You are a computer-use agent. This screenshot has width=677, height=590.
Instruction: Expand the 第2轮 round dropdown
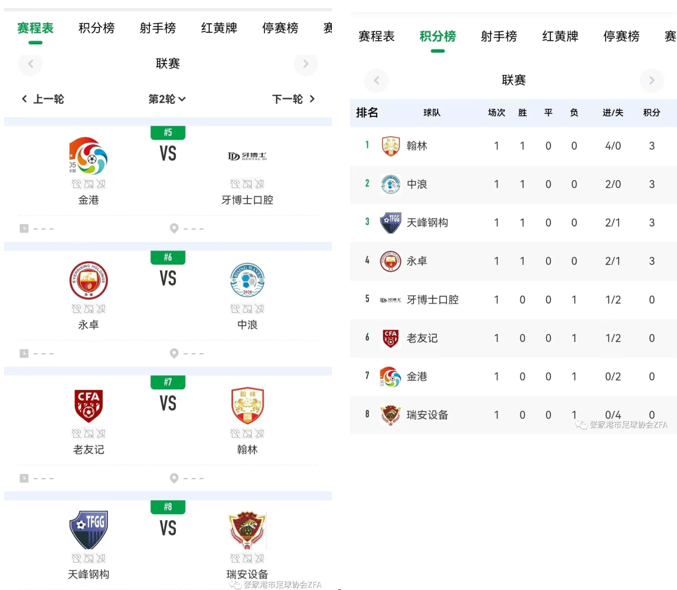(167, 99)
